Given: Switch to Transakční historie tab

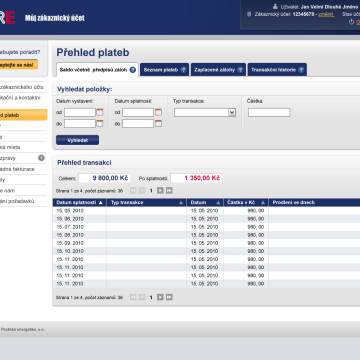Looking at the screenshot, I should 277,70.
